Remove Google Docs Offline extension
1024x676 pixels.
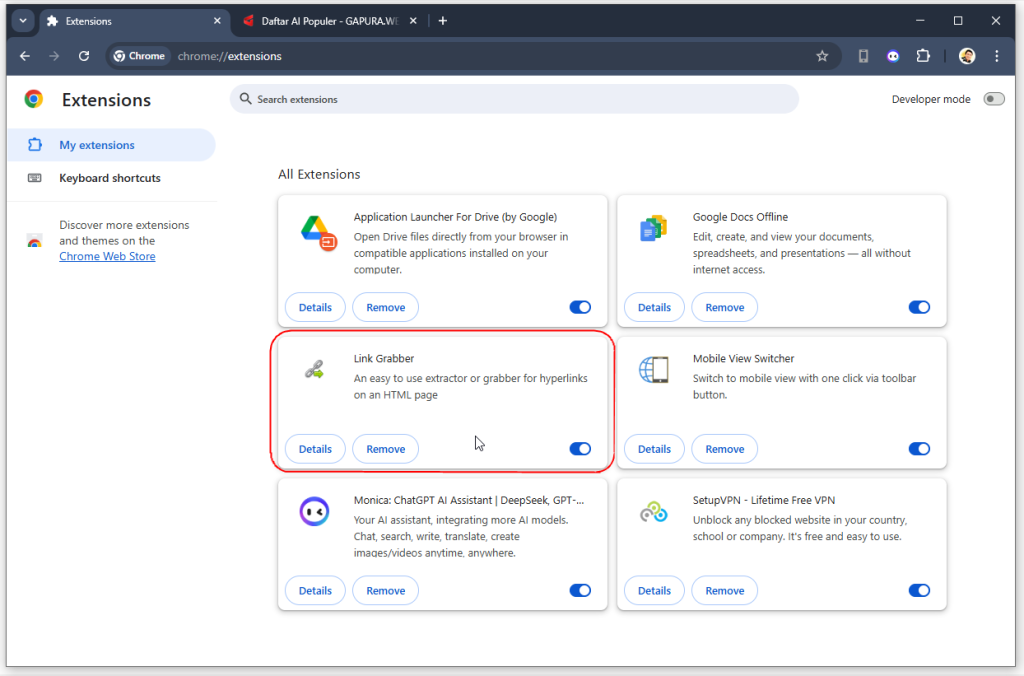[725, 308]
